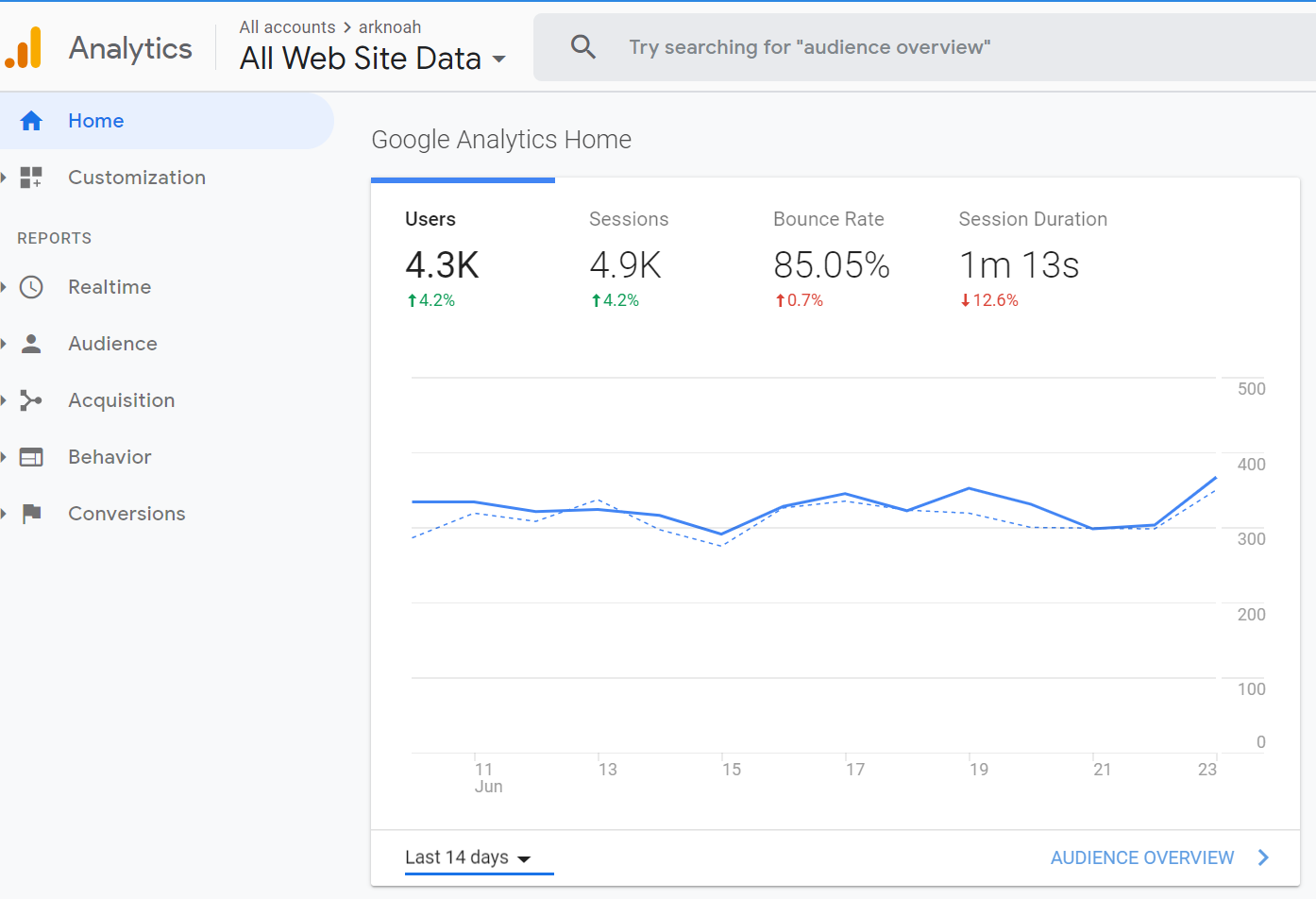
Task: Click the Audience person icon
Action: point(31,344)
